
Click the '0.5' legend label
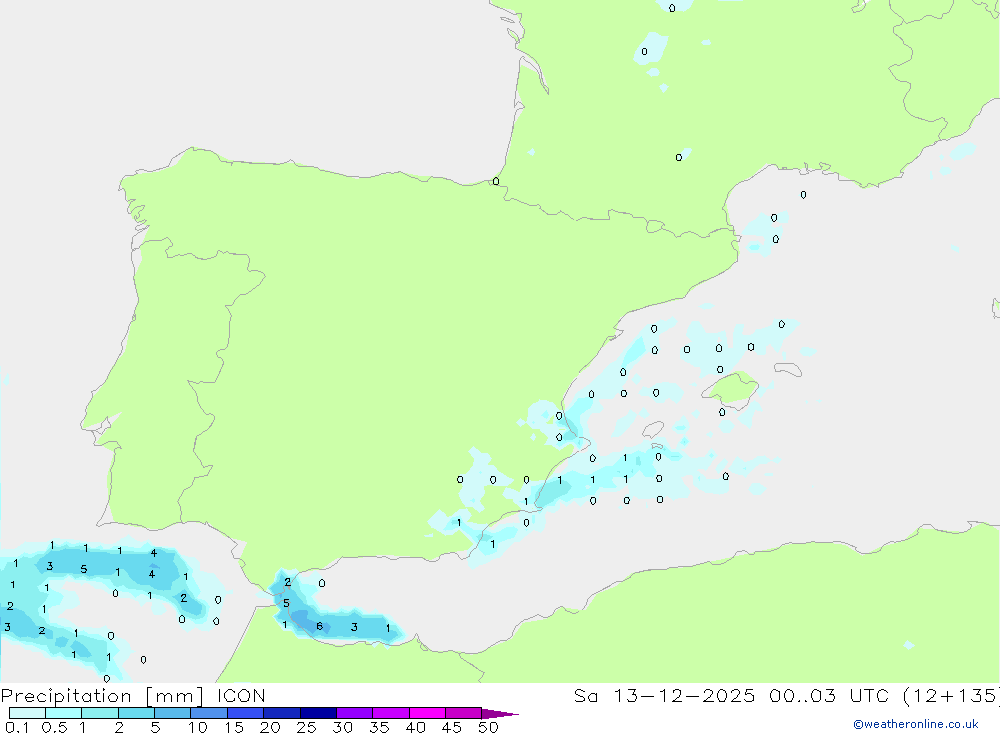pyautogui.click(x=54, y=727)
